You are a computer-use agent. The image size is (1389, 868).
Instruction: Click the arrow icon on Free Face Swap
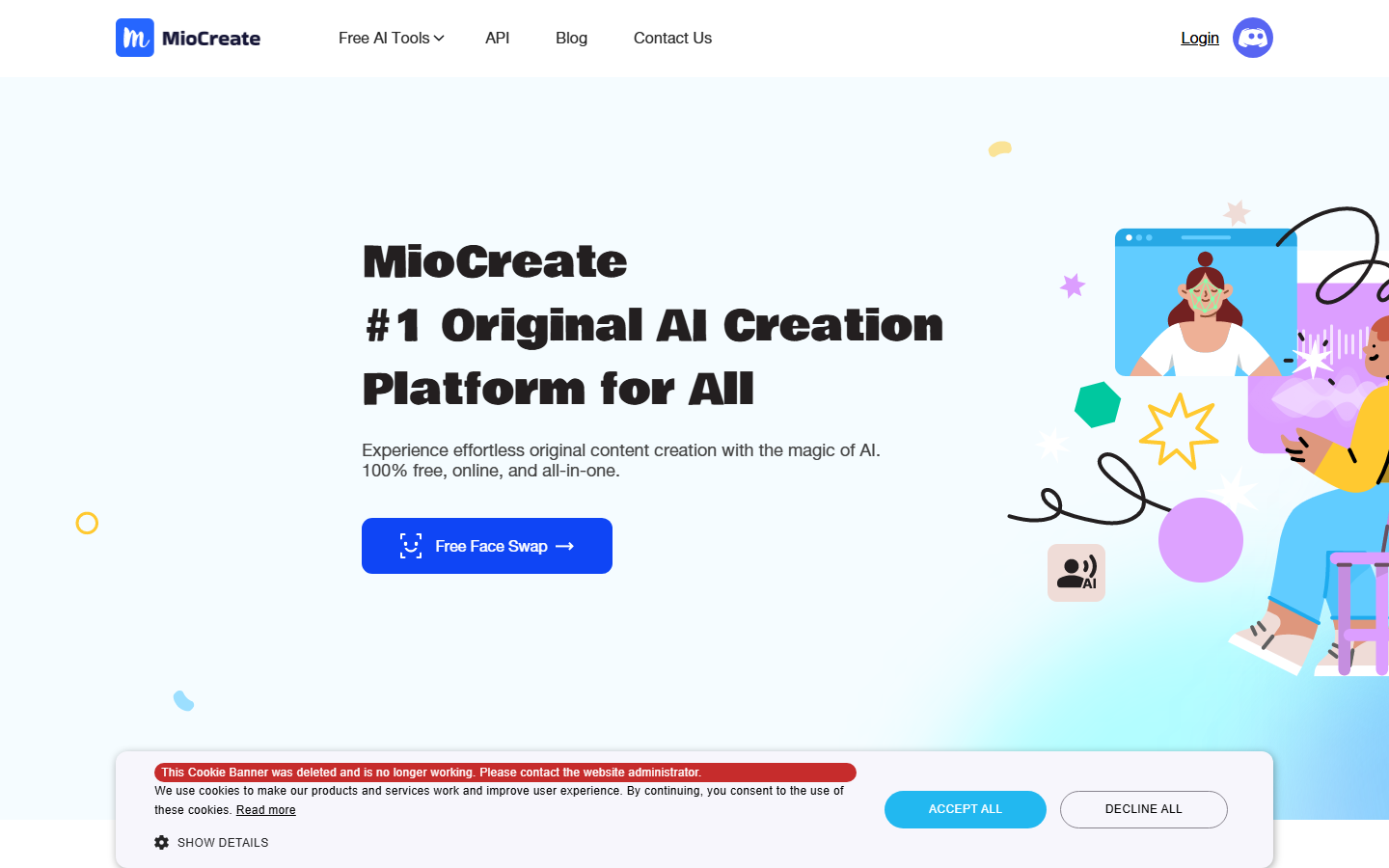click(x=565, y=546)
